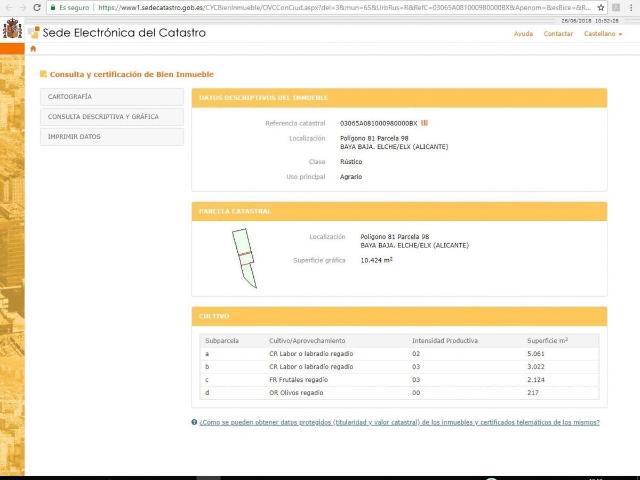Click the Superficie gráfica value 10.424 m²

[x=376, y=260]
